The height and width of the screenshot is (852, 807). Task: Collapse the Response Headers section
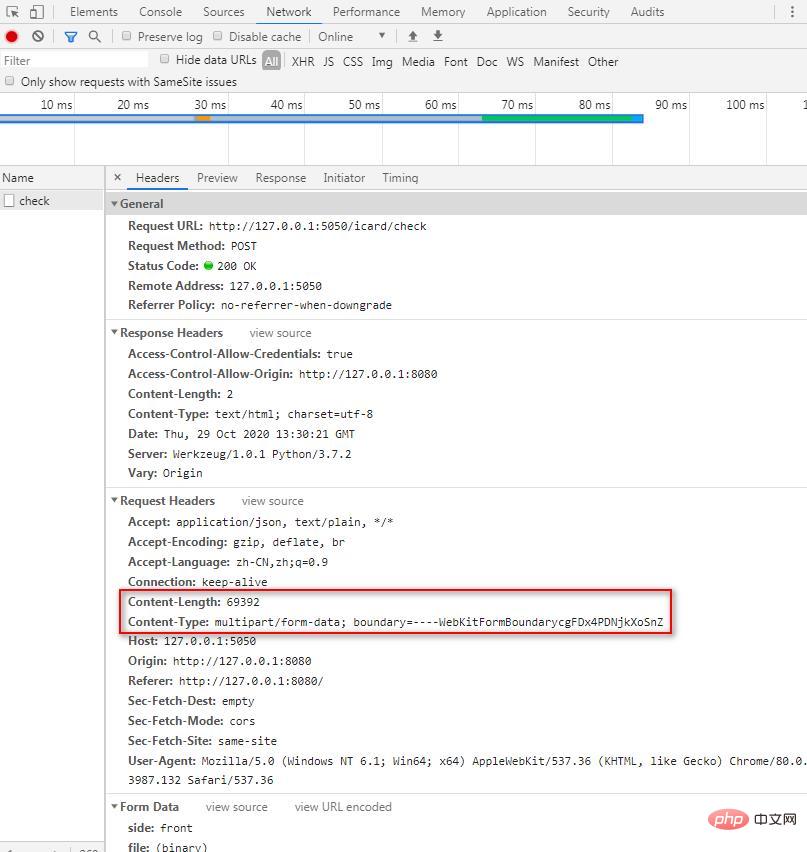click(x=114, y=332)
